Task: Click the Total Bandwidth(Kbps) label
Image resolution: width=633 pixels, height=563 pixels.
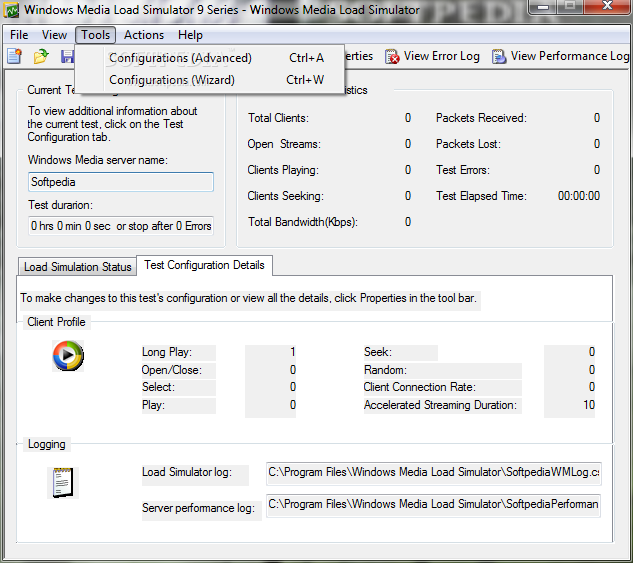Action: tap(303, 222)
